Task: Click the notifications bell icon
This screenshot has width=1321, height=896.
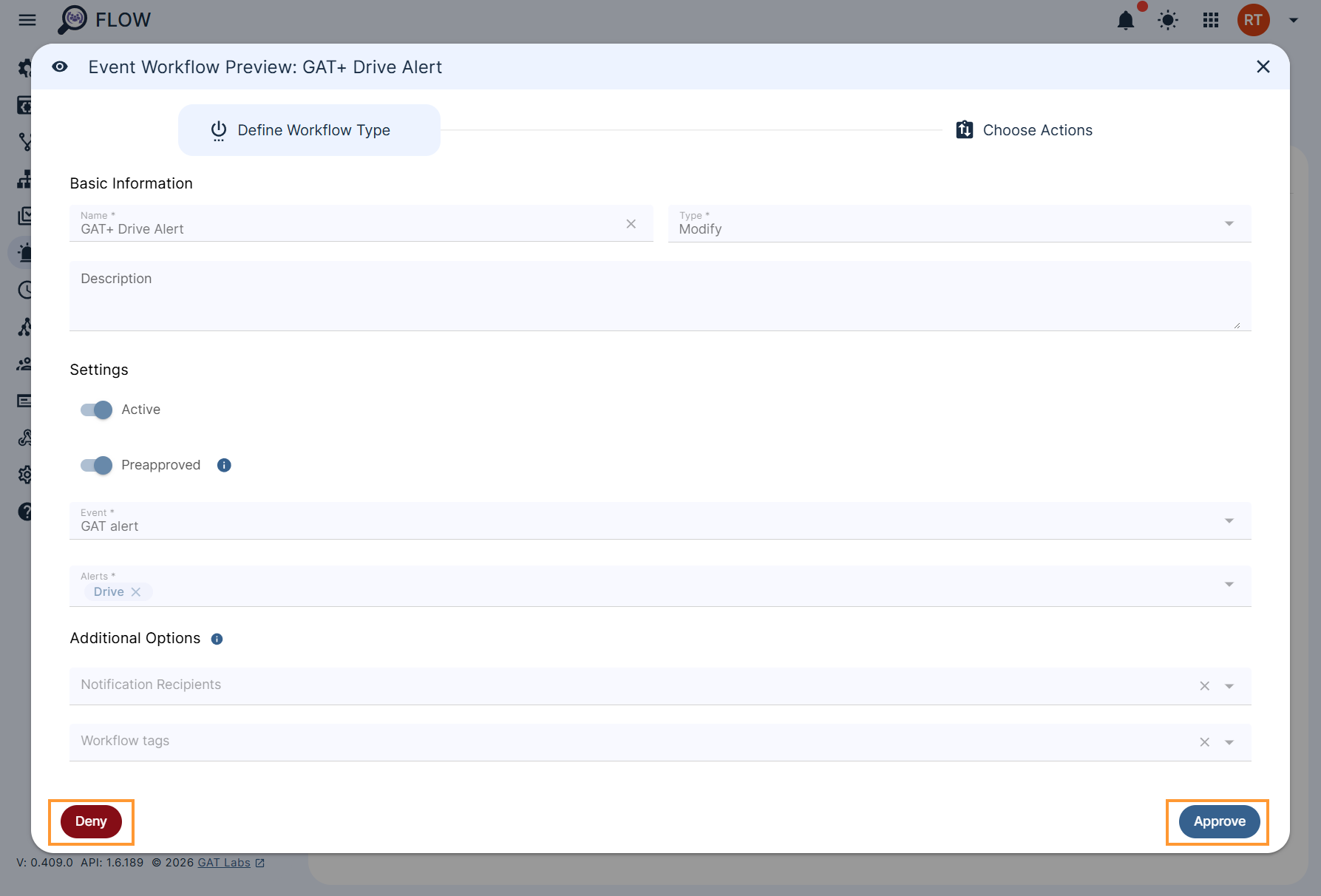Action: pyautogui.click(x=1125, y=21)
